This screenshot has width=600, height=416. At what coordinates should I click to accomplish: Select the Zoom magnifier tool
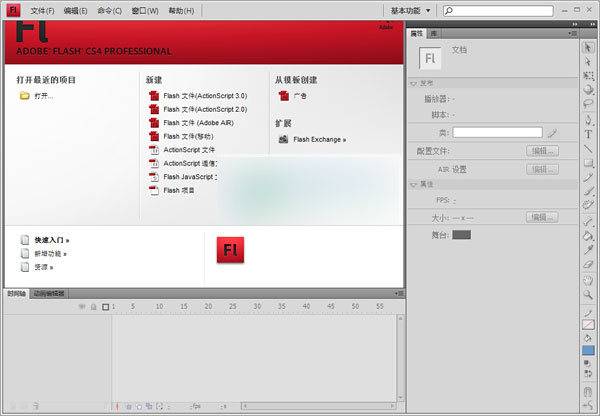(589, 295)
